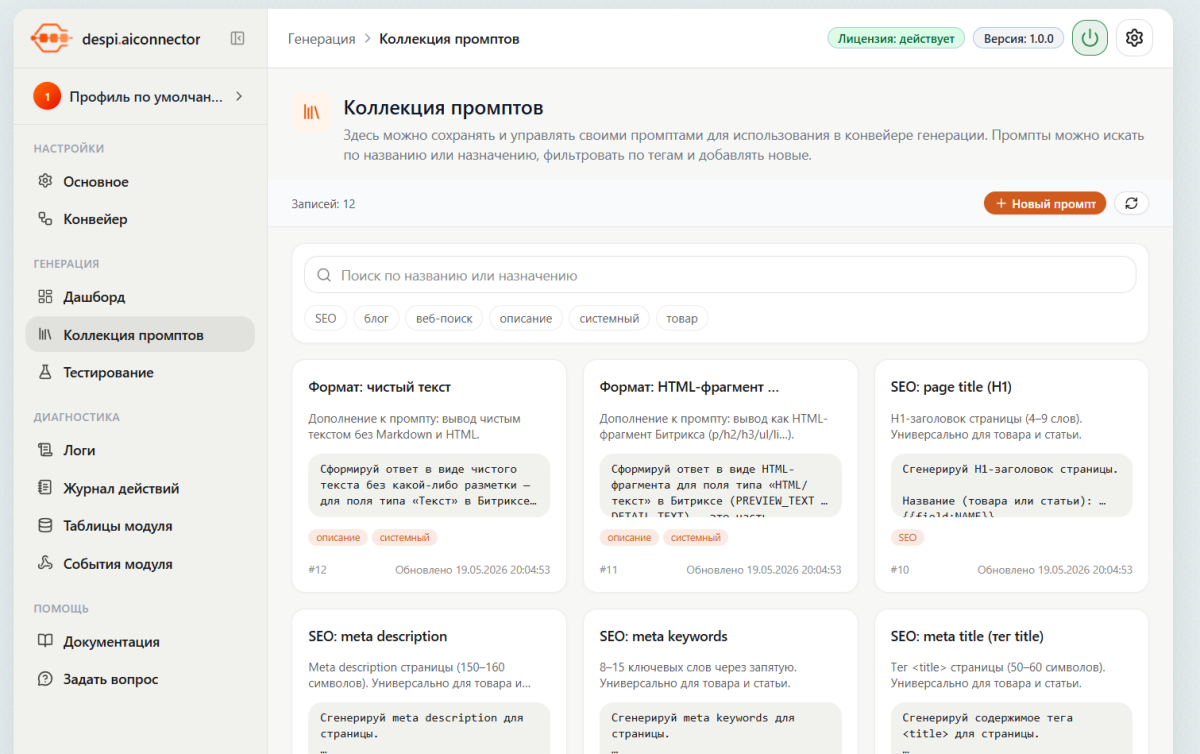
Task: Click the webhook icon for События модуля
Action: click(x=45, y=564)
